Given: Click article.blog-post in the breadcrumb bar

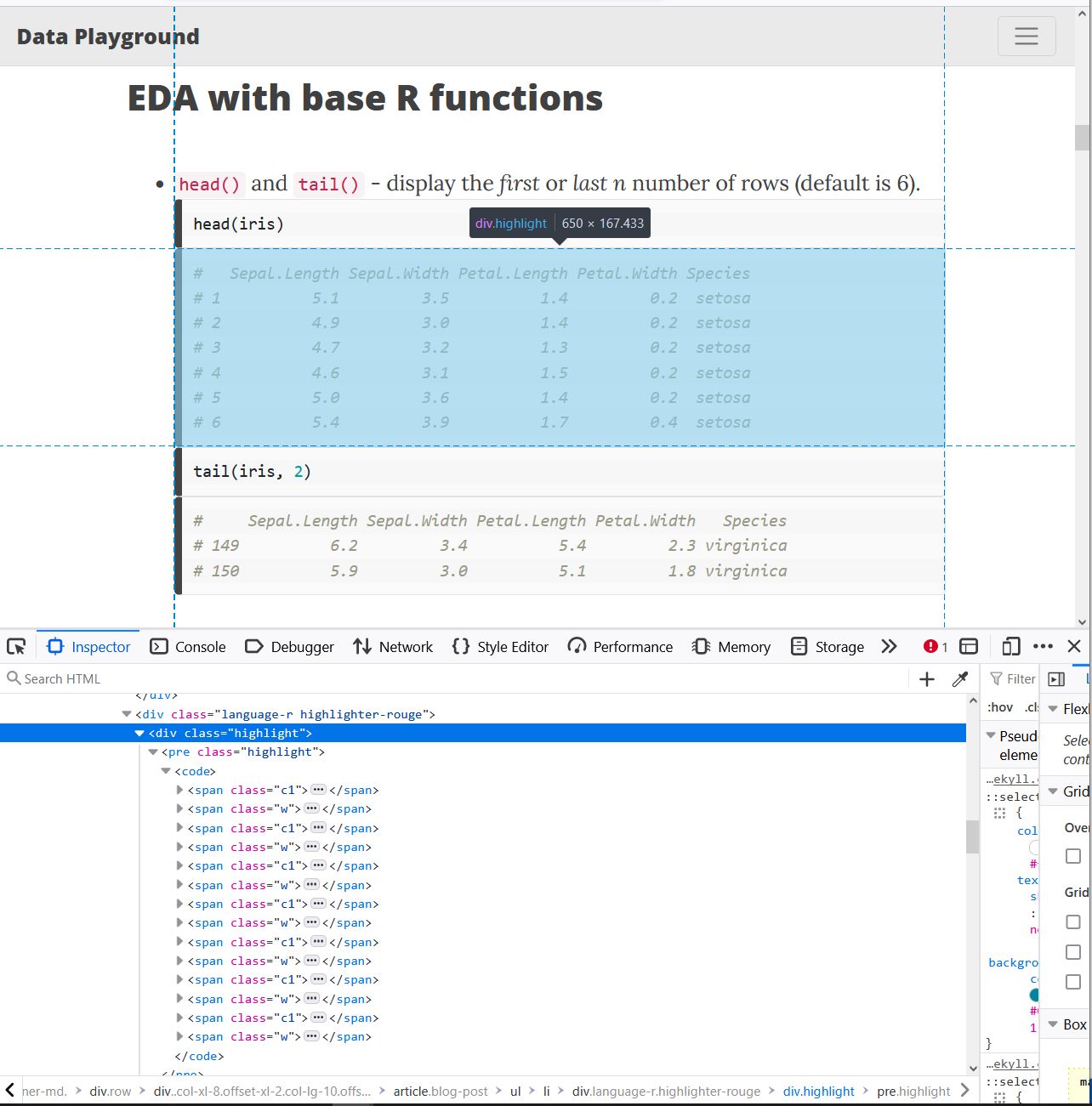Looking at the screenshot, I should [441, 1091].
